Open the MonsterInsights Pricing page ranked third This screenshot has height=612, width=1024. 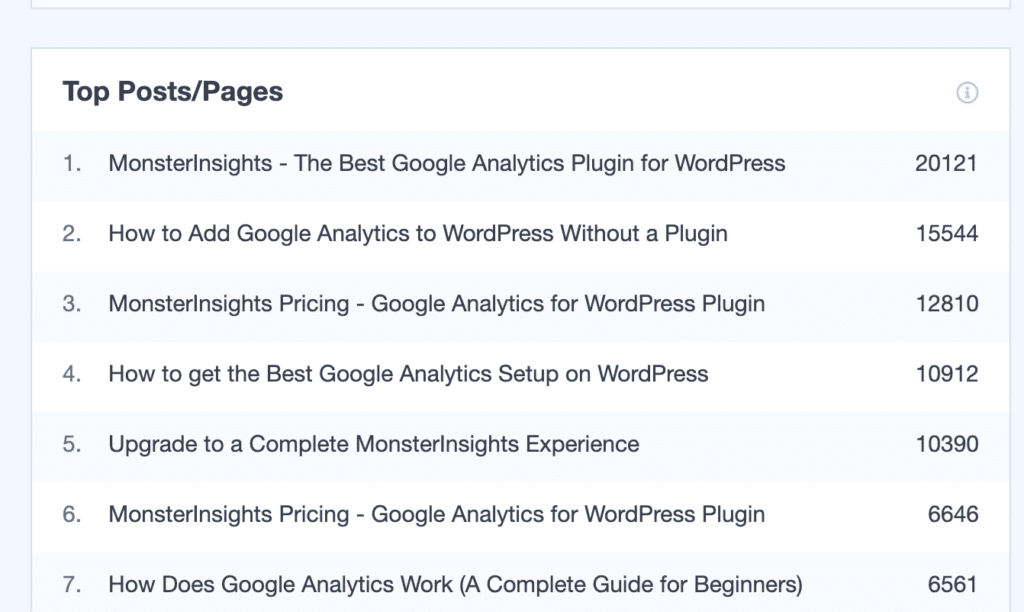click(436, 303)
